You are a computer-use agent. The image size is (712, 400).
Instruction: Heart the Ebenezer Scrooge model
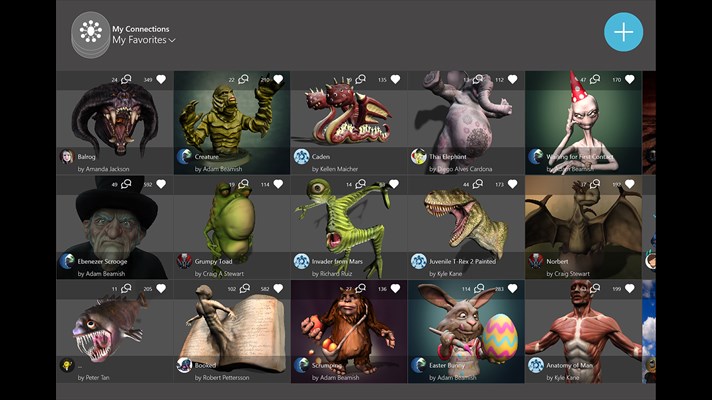pos(161,184)
